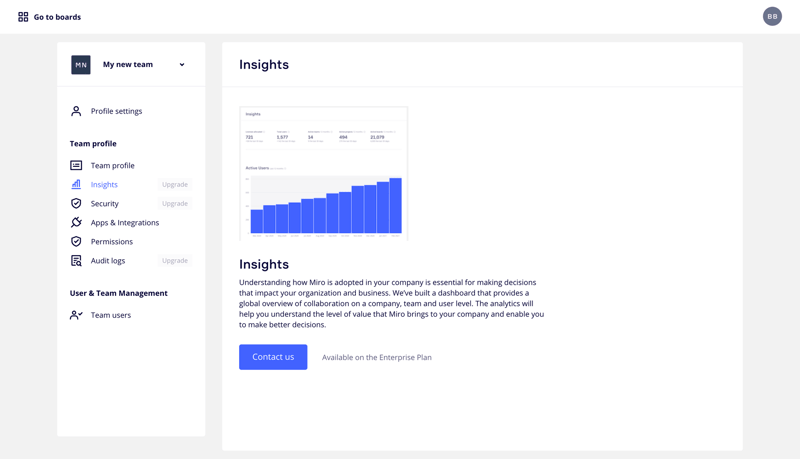
Task: Select Insights in the sidebar
Action: point(104,185)
